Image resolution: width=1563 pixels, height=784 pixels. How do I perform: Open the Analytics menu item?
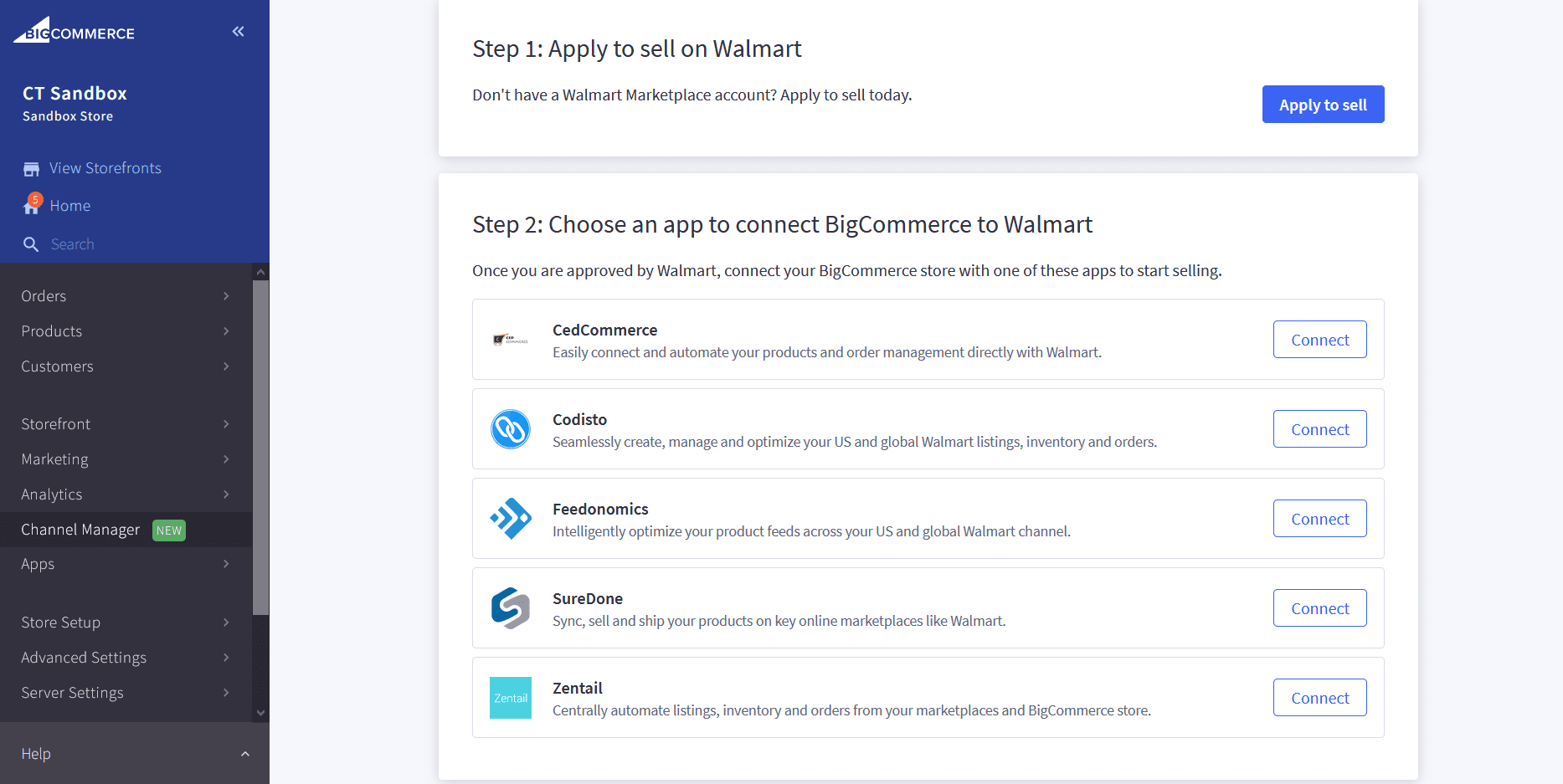(52, 494)
